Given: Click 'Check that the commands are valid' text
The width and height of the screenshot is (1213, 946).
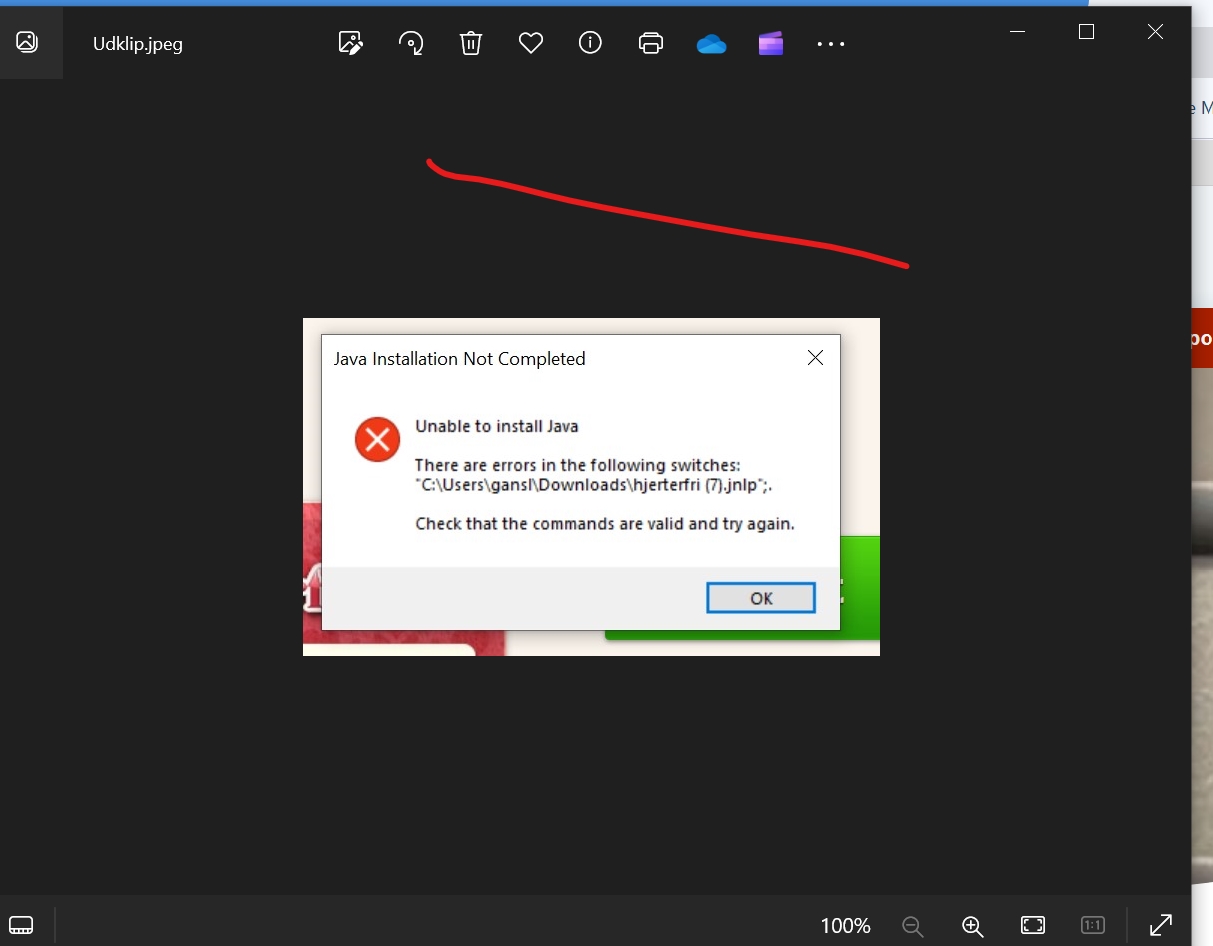Looking at the screenshot, I should click(x=605, y=523).
